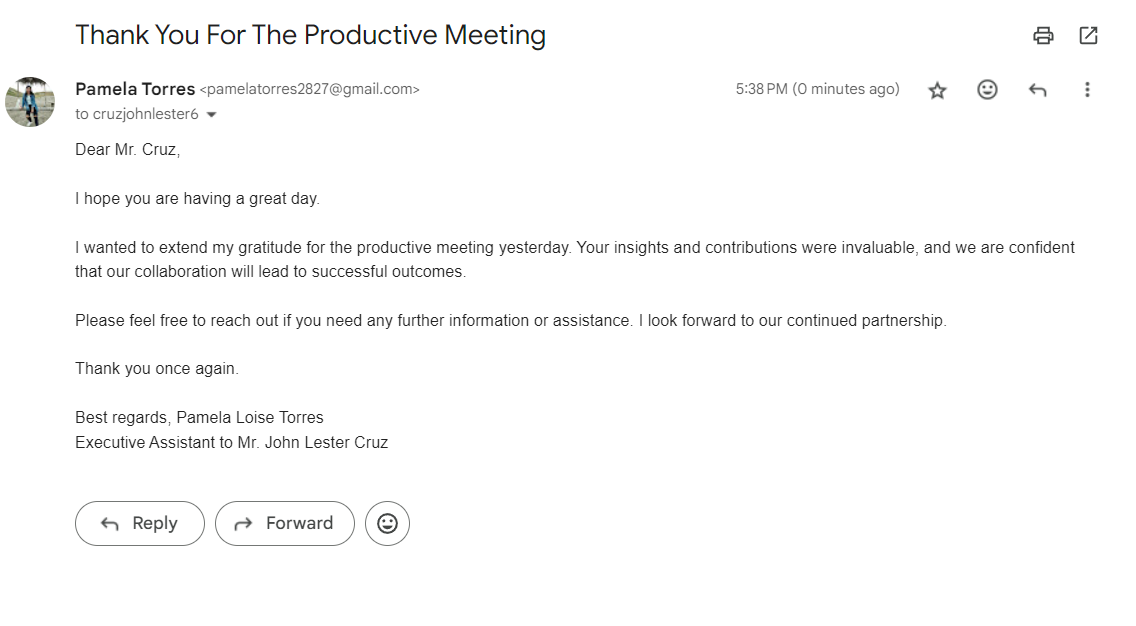This screenshot has width=1136, height=626.
Task: Add emoji reaction next to the star
Action: point(987,90)
